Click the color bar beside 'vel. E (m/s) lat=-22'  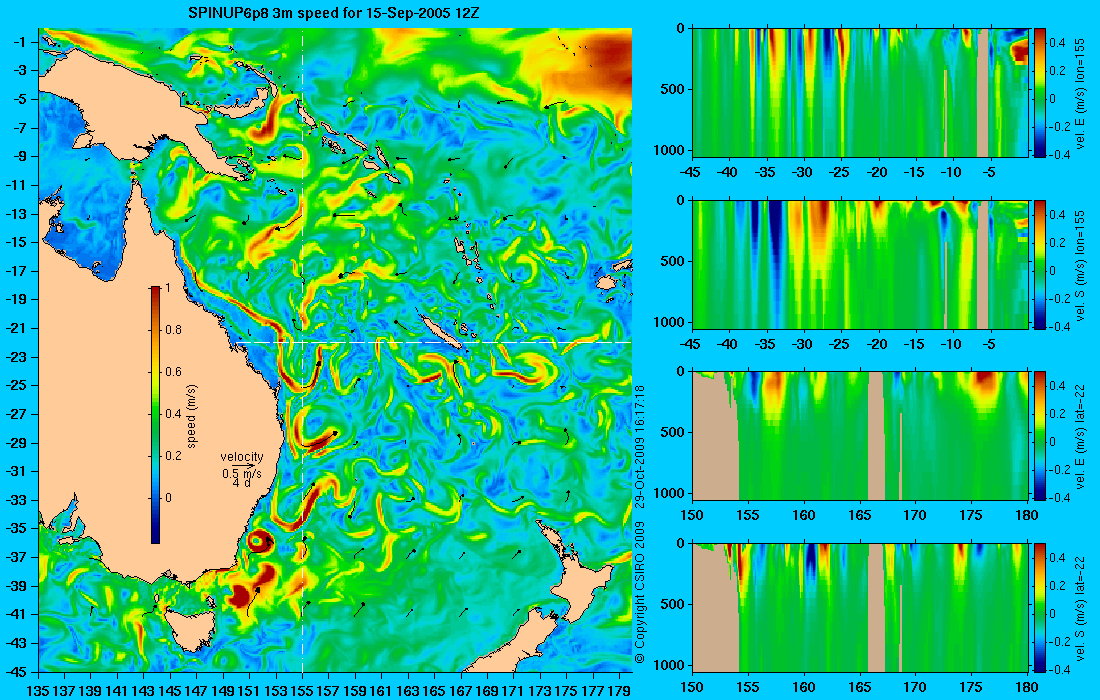pyautogui.click(x=1039, y=436)
